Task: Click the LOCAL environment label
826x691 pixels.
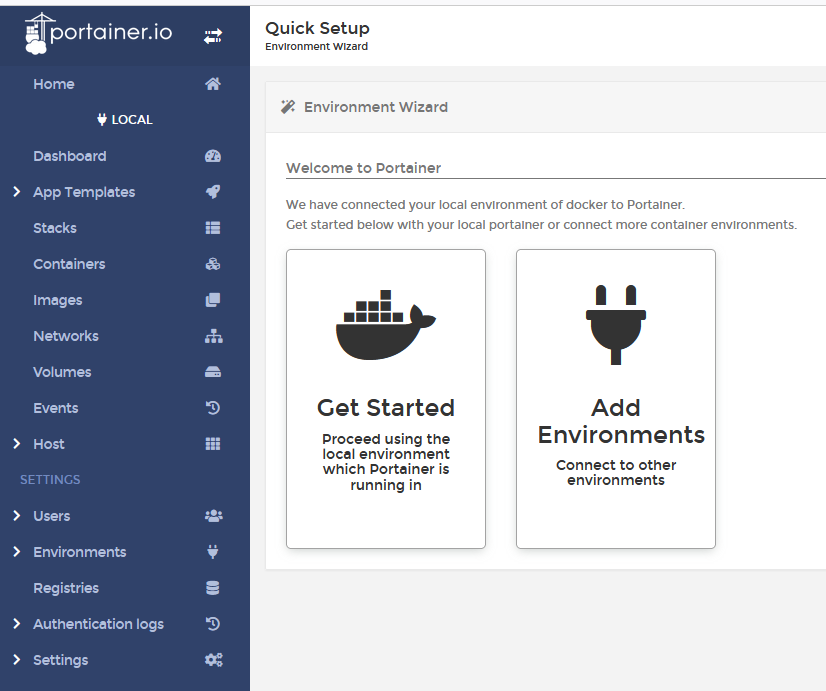Action: pyautogui.click(x=125, y=119)
